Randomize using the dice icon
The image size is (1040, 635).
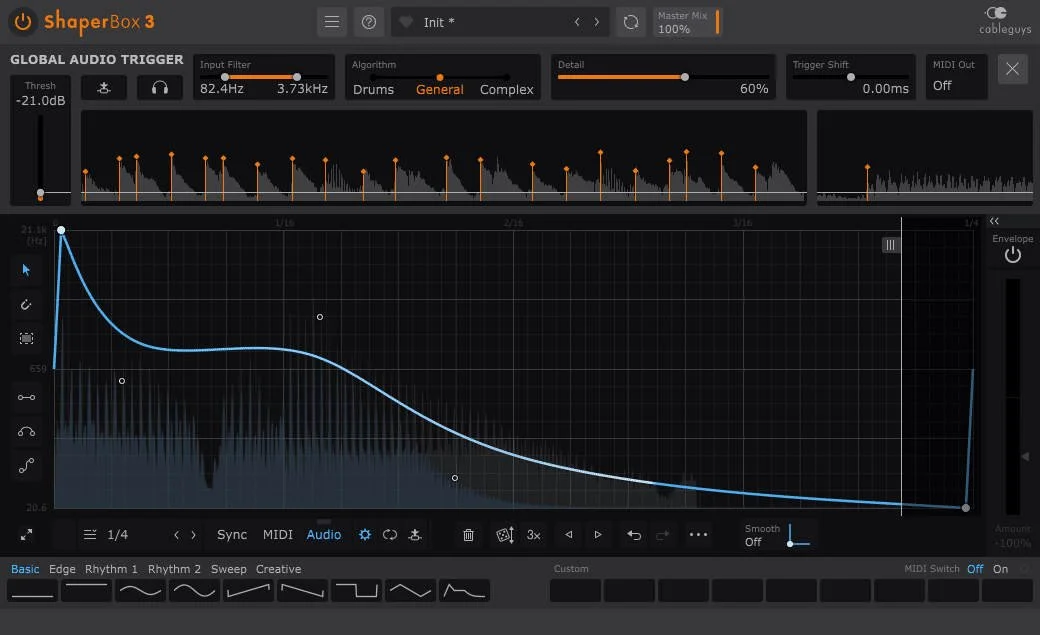503,534
